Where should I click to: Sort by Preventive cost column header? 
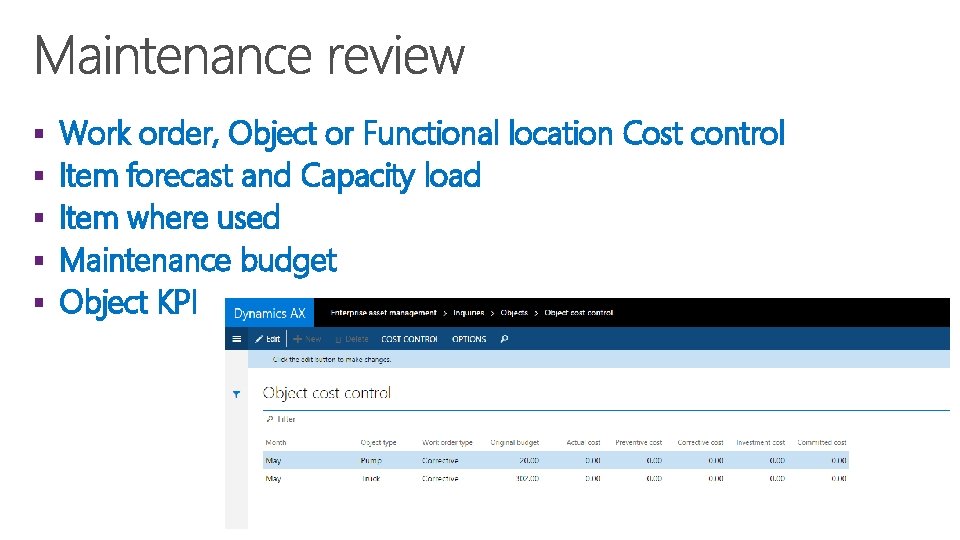pyautogui.click(x=639, y=442)
